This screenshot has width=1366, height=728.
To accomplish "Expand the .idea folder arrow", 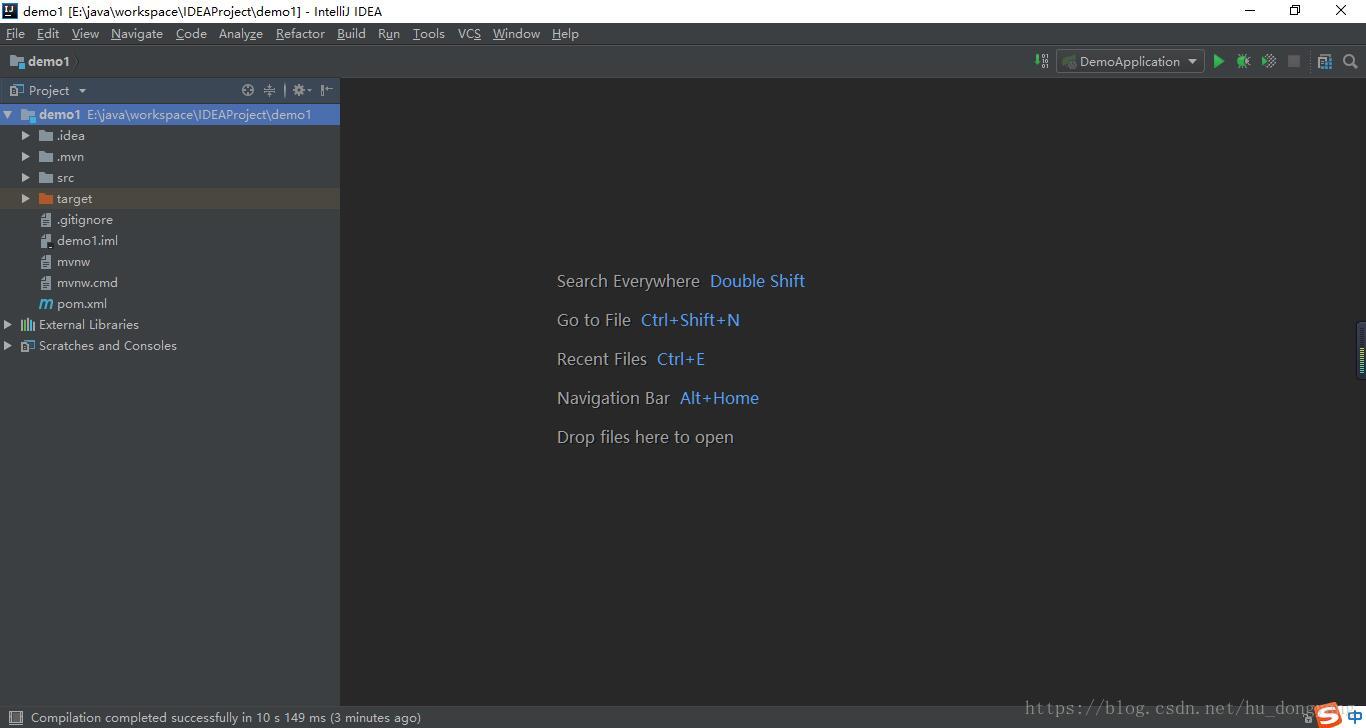I will (26, 135).
